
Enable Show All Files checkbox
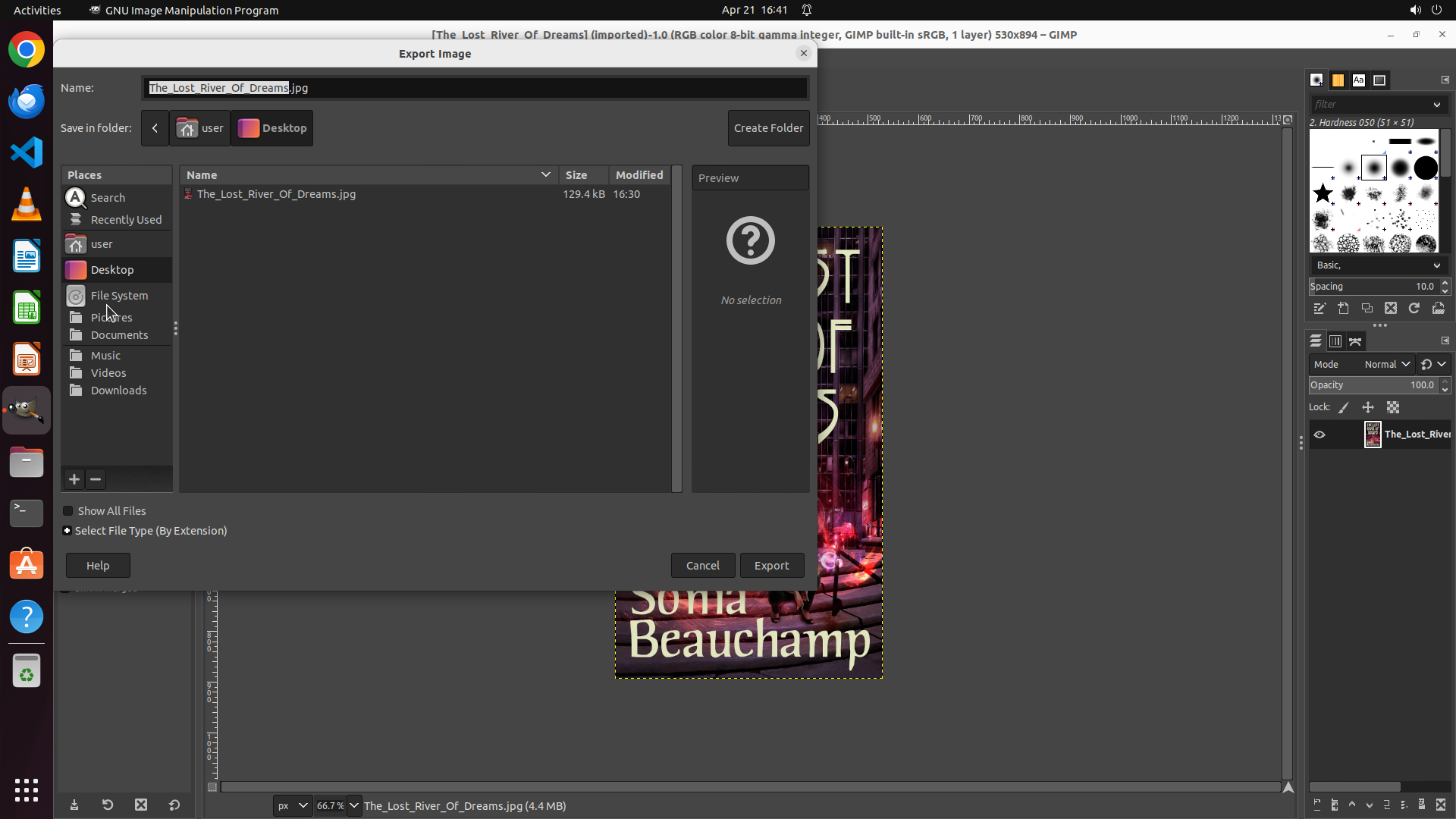pos(68,511)
